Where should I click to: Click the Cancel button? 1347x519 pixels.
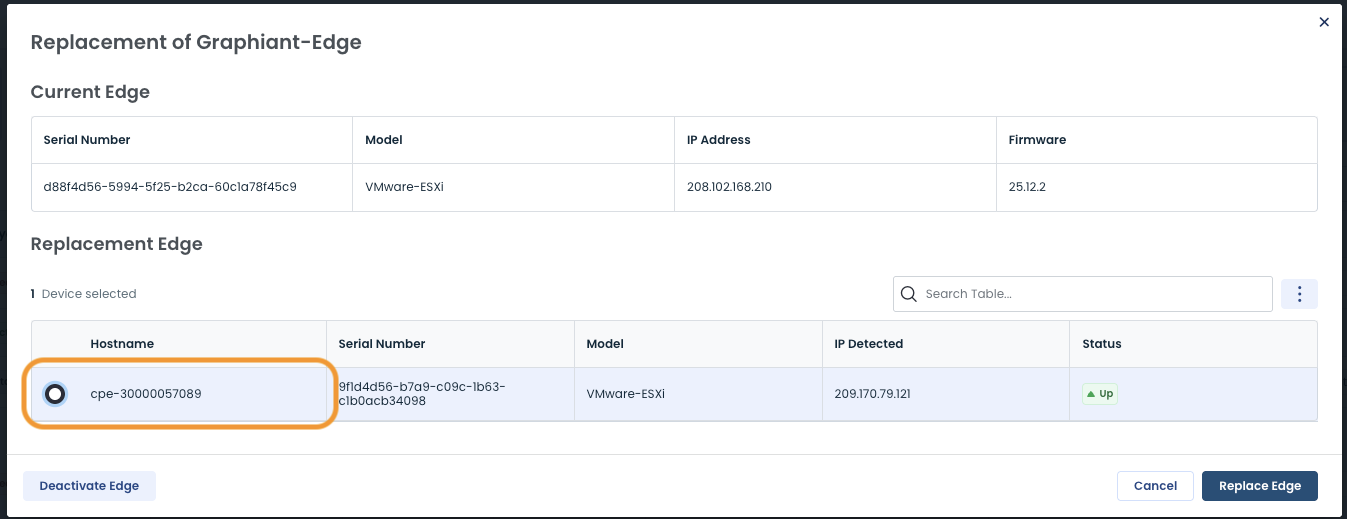coord(1155,486)
